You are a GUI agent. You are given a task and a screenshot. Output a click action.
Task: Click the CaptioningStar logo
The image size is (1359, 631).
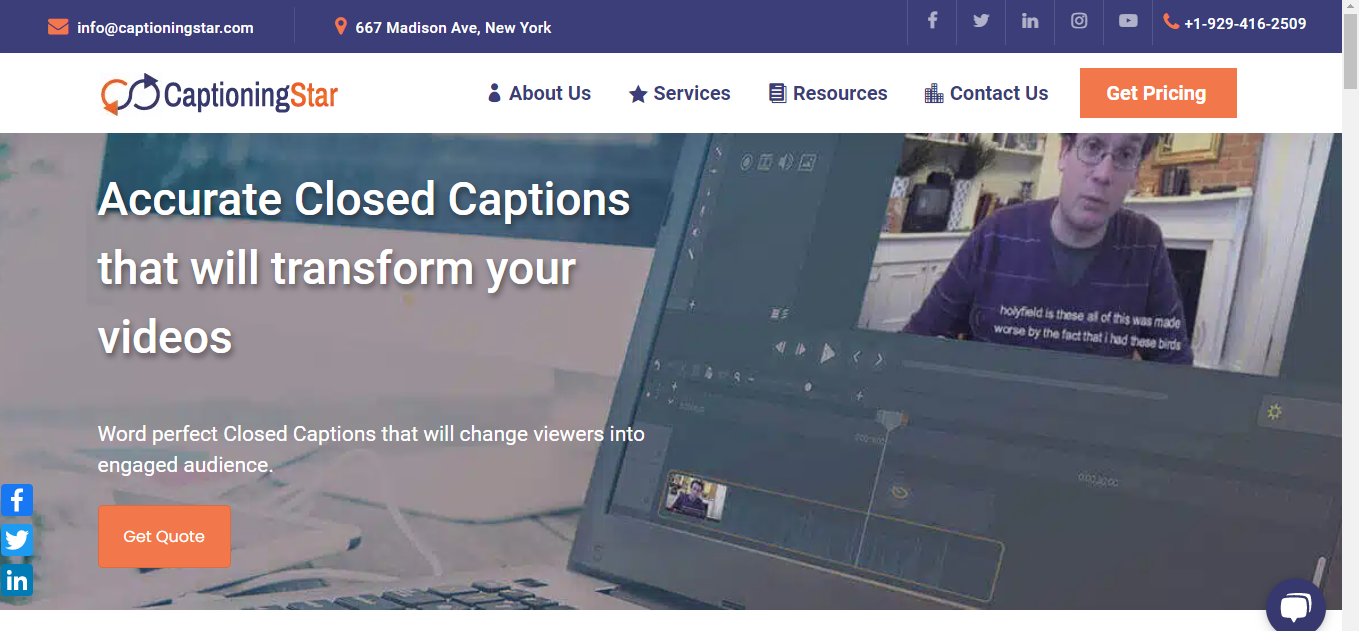coord(219,94)
